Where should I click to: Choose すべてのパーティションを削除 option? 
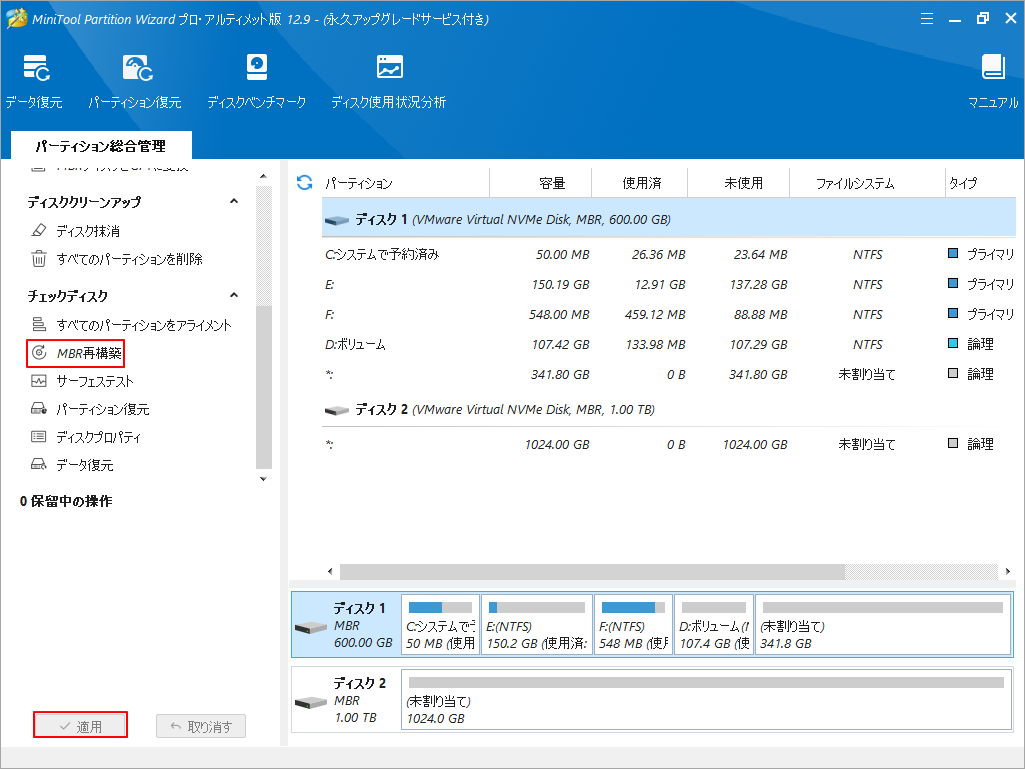(x=117, y=259)
